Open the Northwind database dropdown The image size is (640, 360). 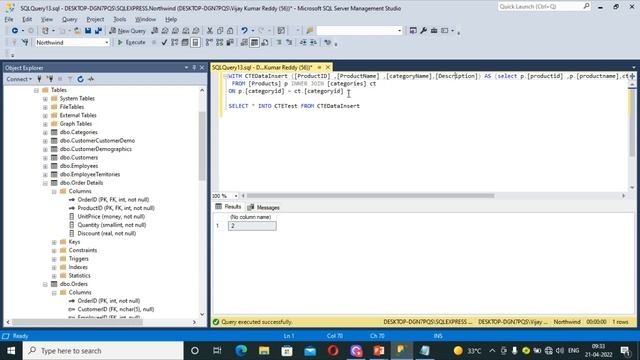click(x=107, y=42)
